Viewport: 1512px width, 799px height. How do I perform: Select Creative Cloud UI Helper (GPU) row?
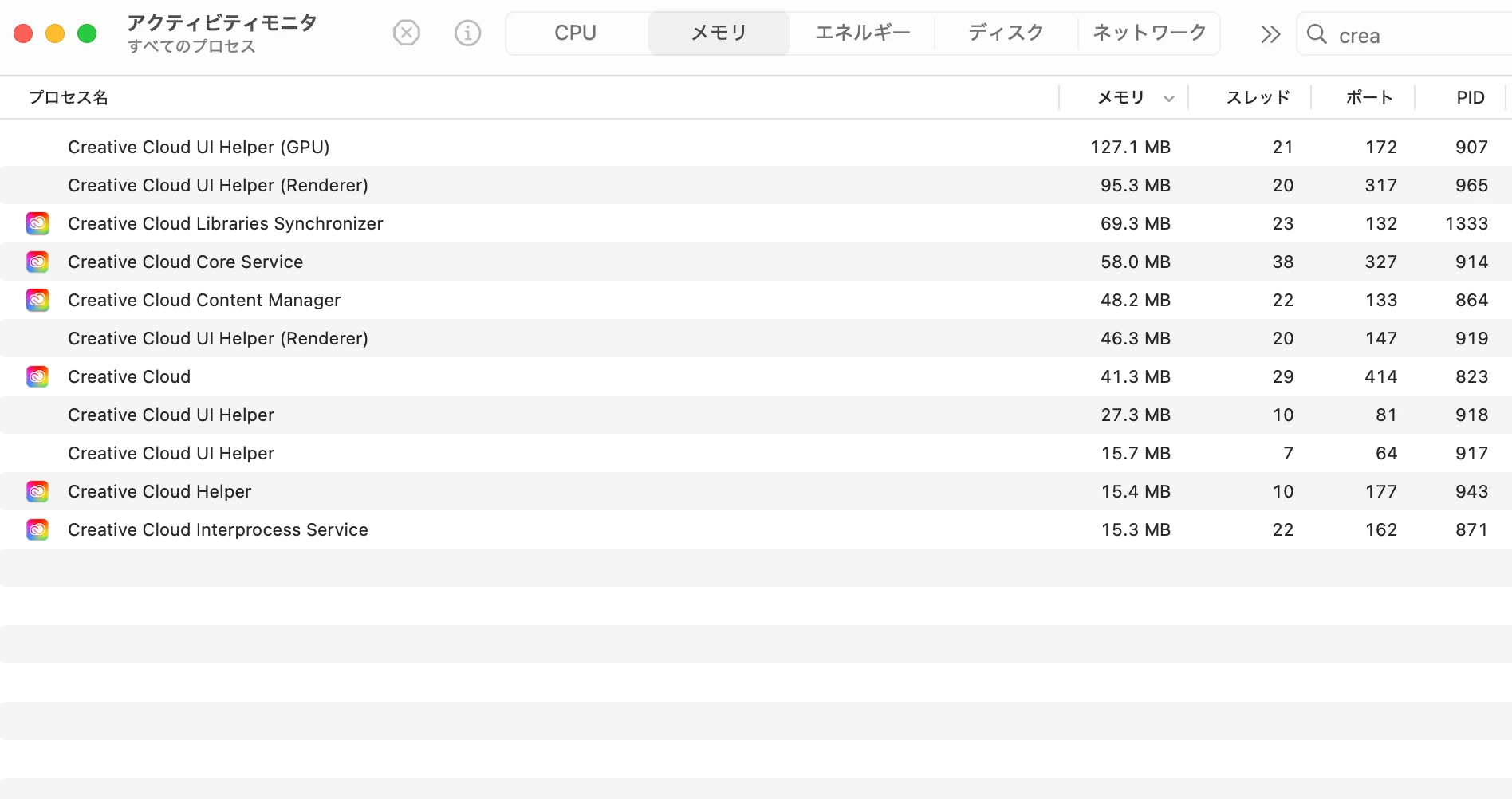pyautogui.click(x=756, y=147)
